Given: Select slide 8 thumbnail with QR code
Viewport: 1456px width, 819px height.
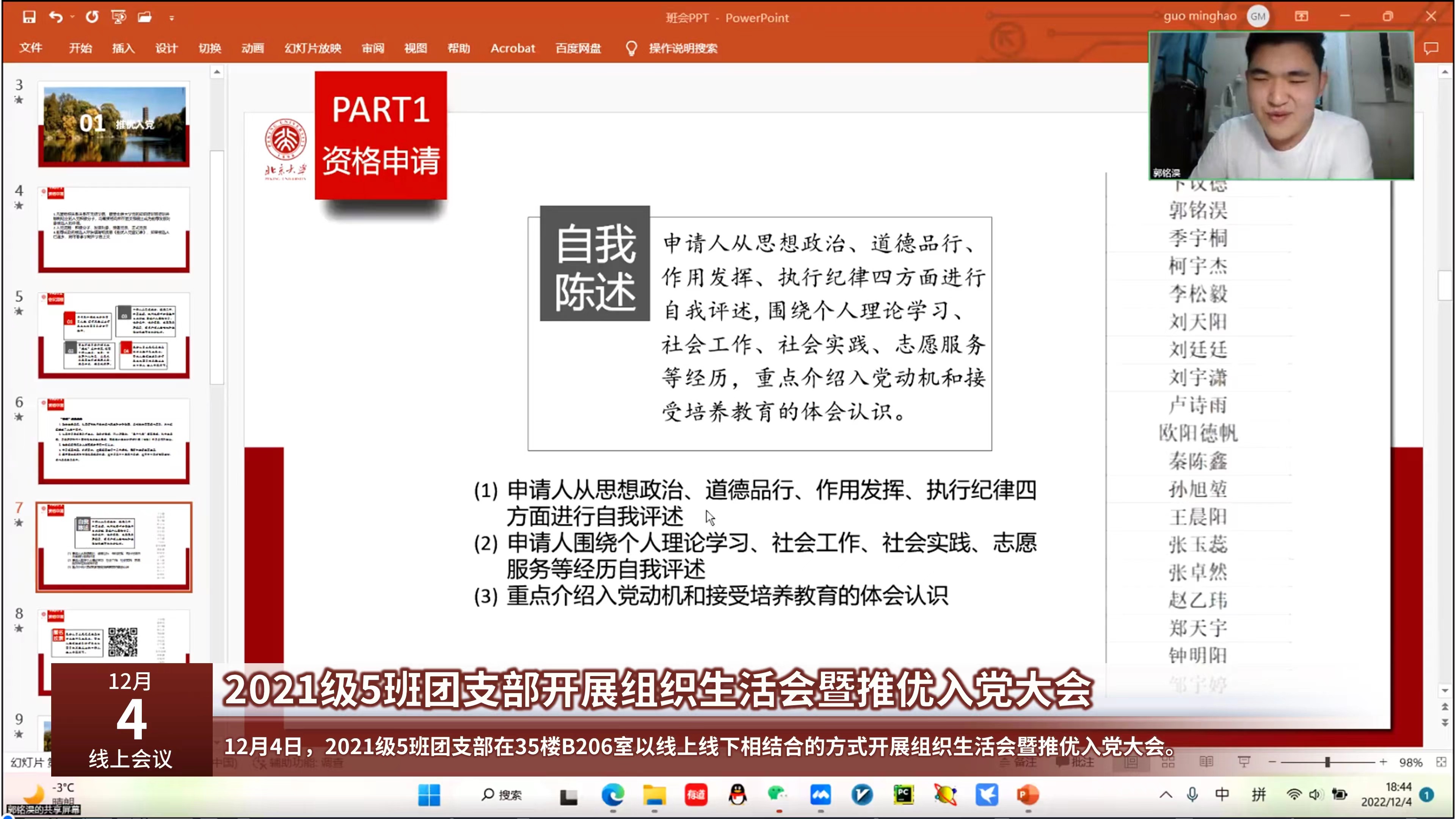Looking at the screenshot, I should [114, 636].
